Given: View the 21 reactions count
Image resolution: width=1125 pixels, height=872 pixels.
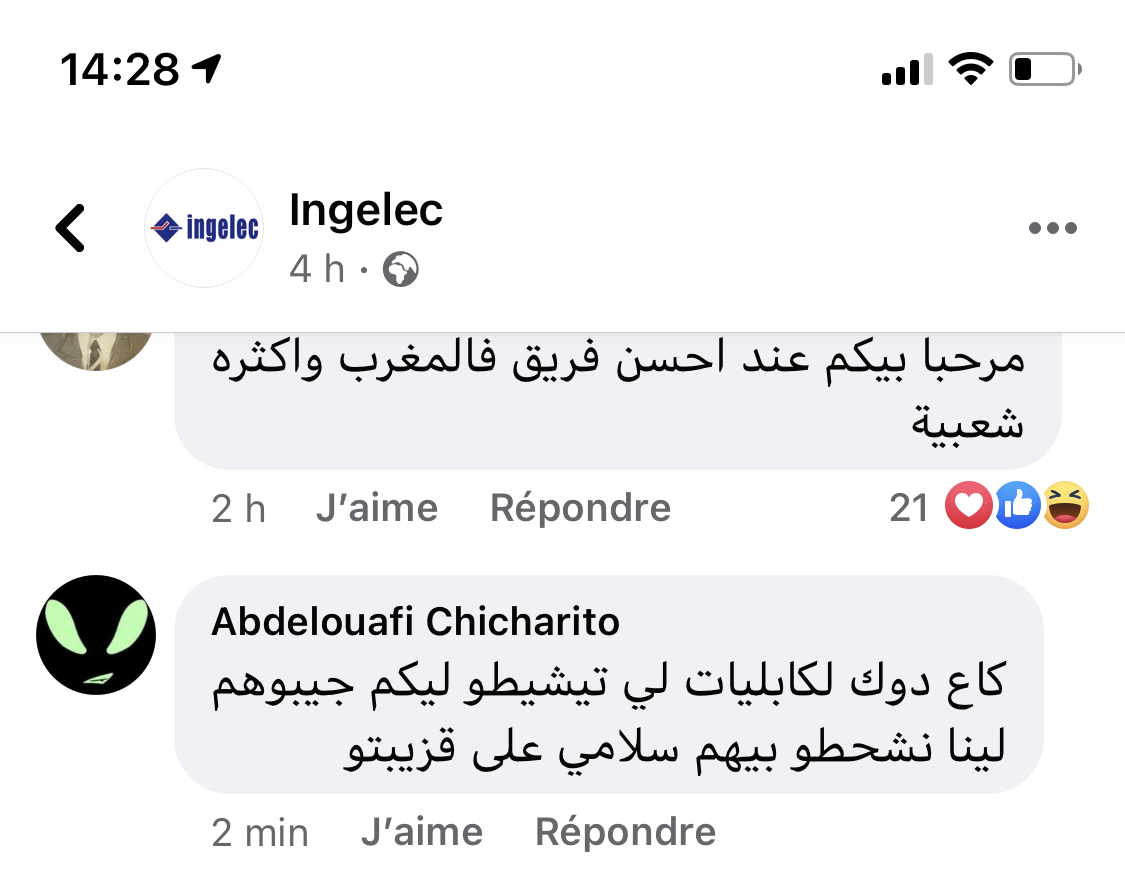Looking at the screenshot, I should click(909, 508).
